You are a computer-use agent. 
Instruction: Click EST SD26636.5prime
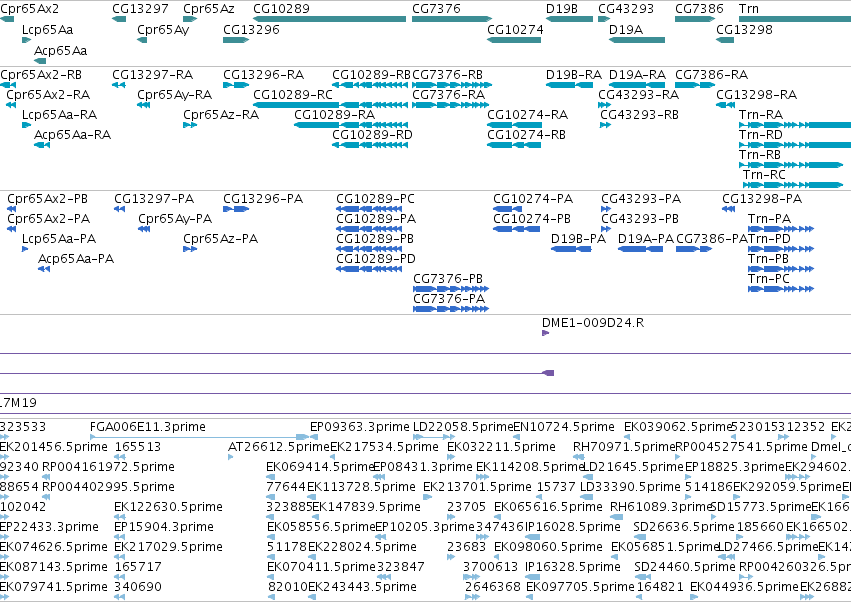point(684,527)
